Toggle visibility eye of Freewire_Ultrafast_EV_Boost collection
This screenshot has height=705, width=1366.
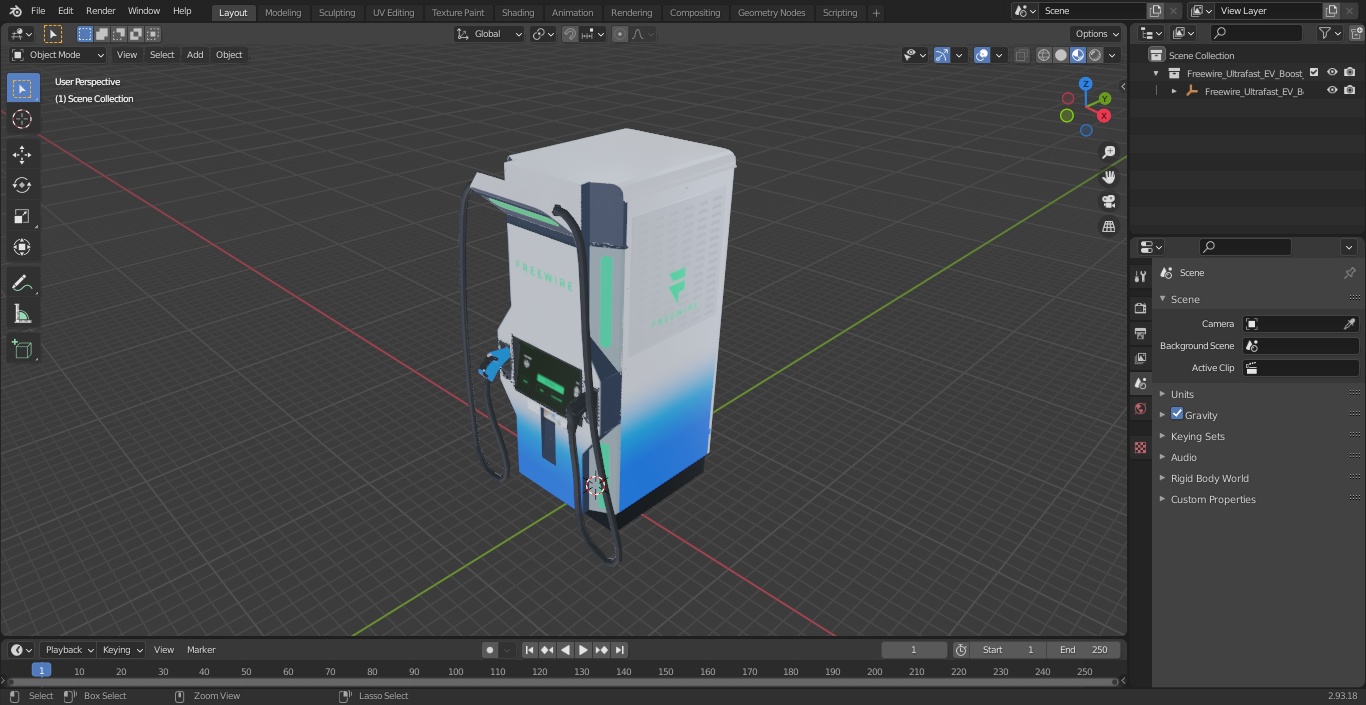point(1332,72)
